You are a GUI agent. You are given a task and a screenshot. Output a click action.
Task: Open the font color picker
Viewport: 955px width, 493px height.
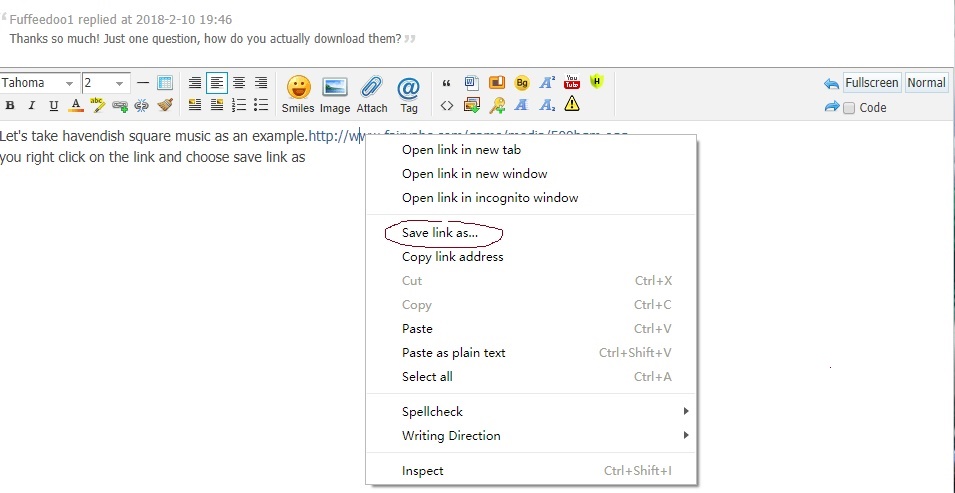coord(76,105)
